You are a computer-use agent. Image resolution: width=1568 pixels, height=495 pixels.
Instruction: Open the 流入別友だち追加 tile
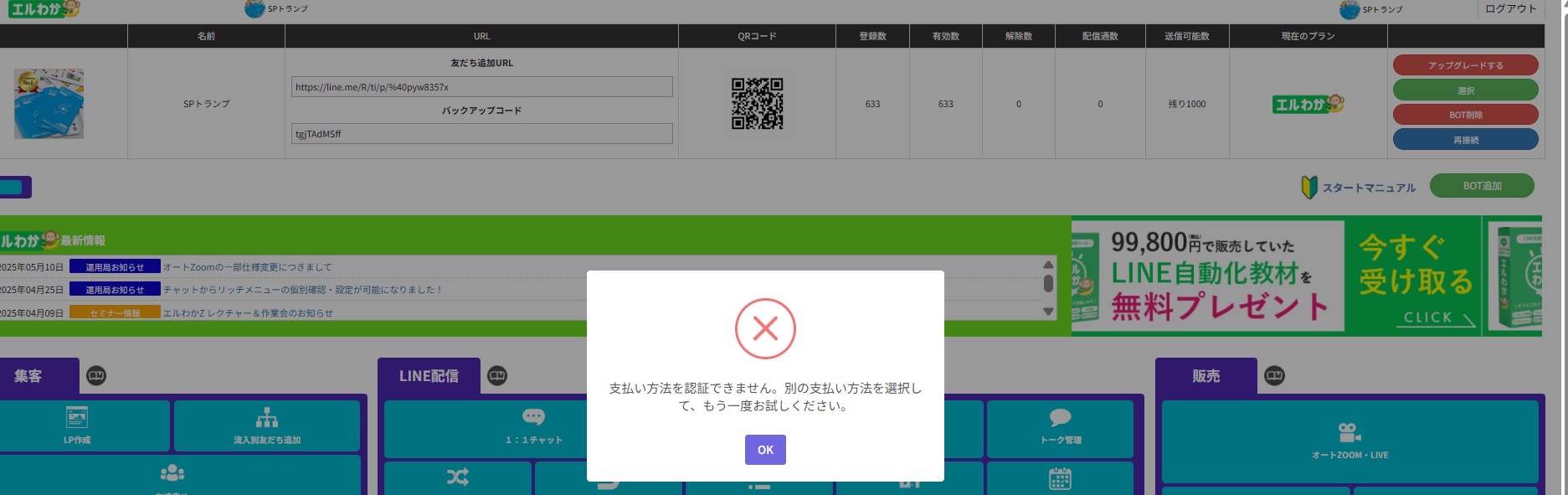point(267,425)
